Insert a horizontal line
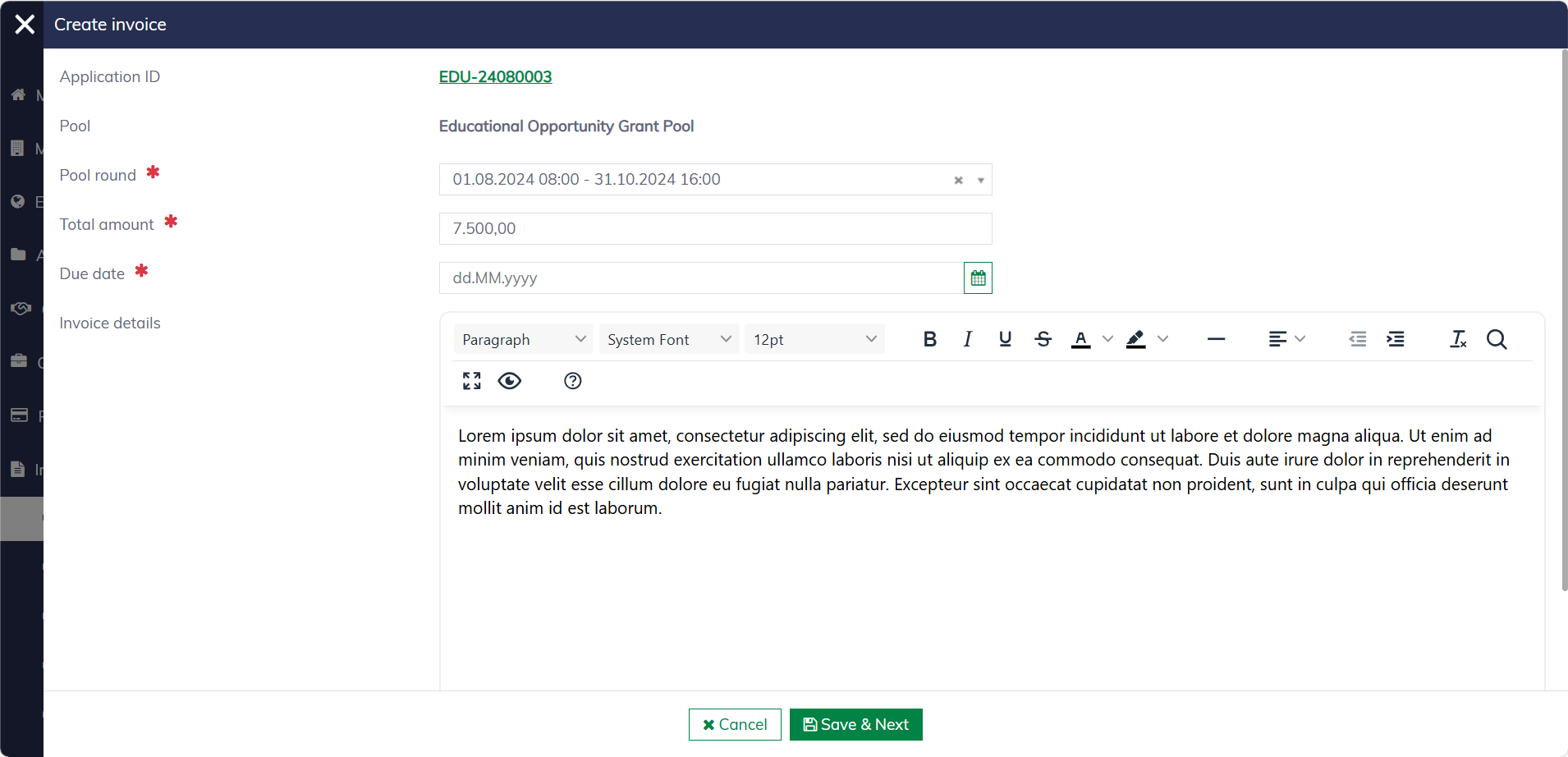The height and width of the screenshot is (757, 1568). (1216, 339)
